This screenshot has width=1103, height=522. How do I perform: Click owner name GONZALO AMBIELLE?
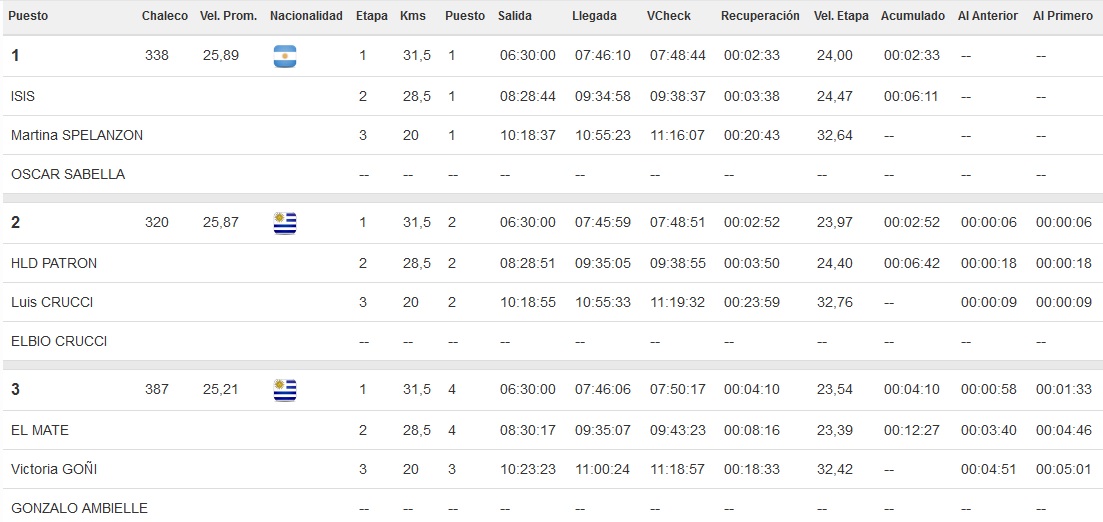(79, 508)
